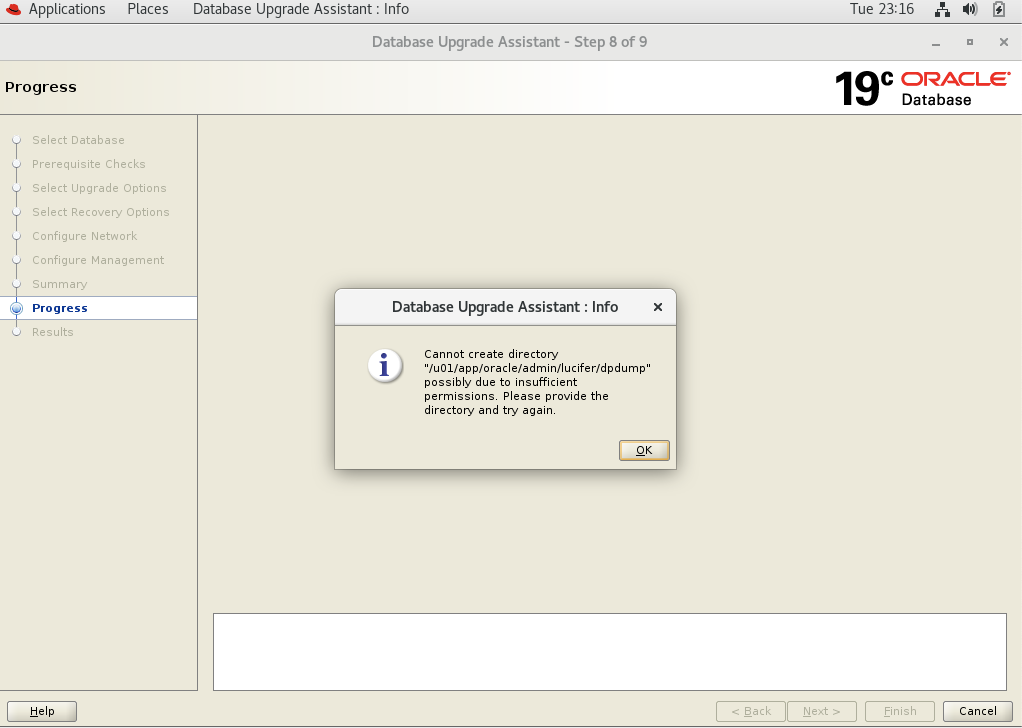The width and height of the screenshot is (1022, 728).
Task: Select the active Progress step
Action: 98,308
